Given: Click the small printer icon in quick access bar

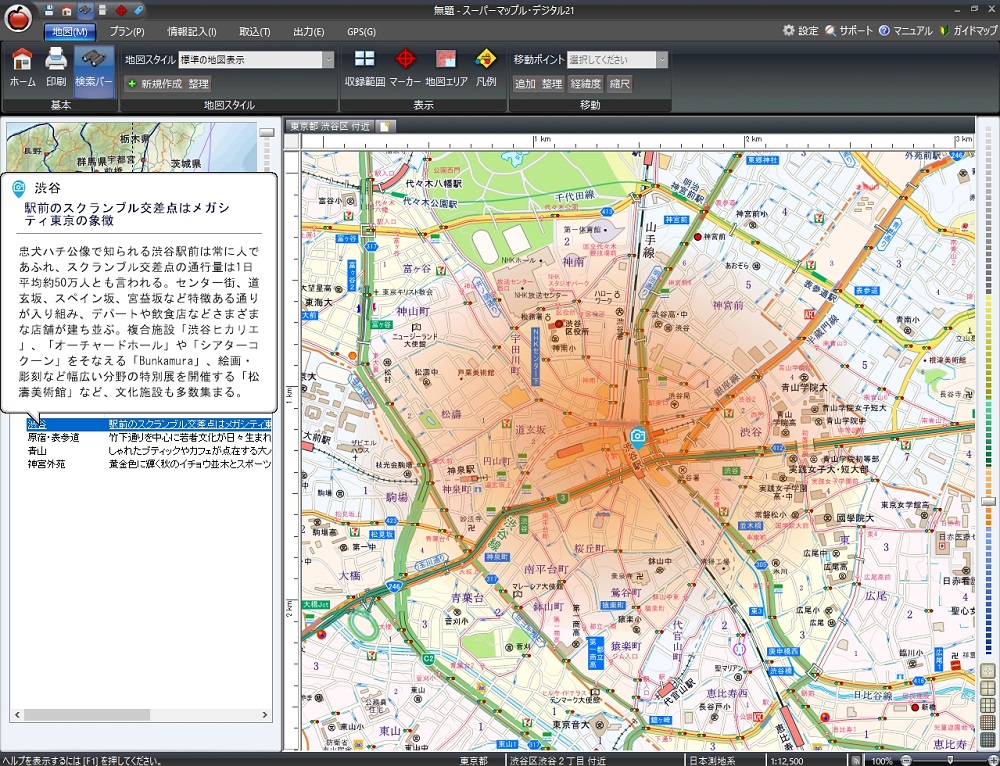Looking at the screenshot, I should [x=102, y=10].
